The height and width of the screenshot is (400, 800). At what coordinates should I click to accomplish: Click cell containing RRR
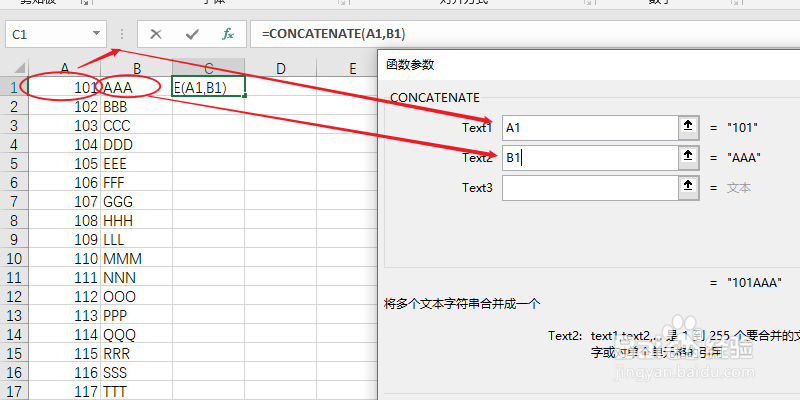pos(137,353)
